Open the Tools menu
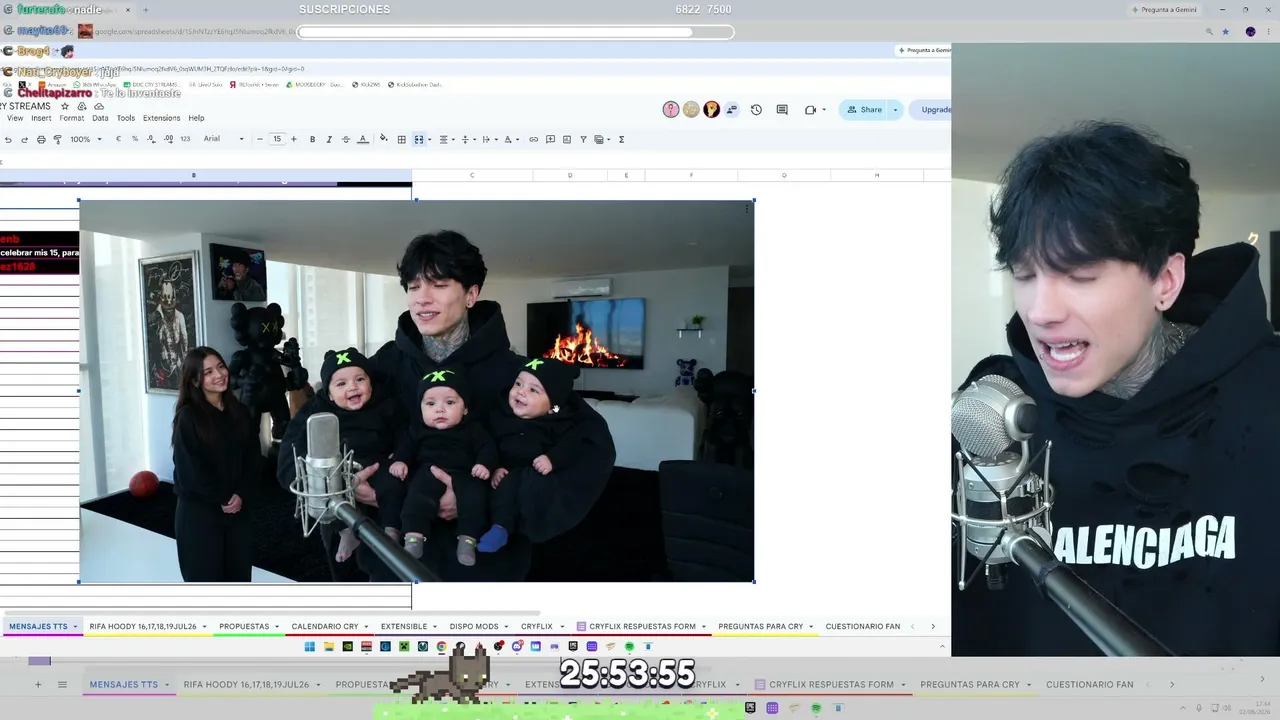Viewport: 1280px width, 720px height. [126, 118]
